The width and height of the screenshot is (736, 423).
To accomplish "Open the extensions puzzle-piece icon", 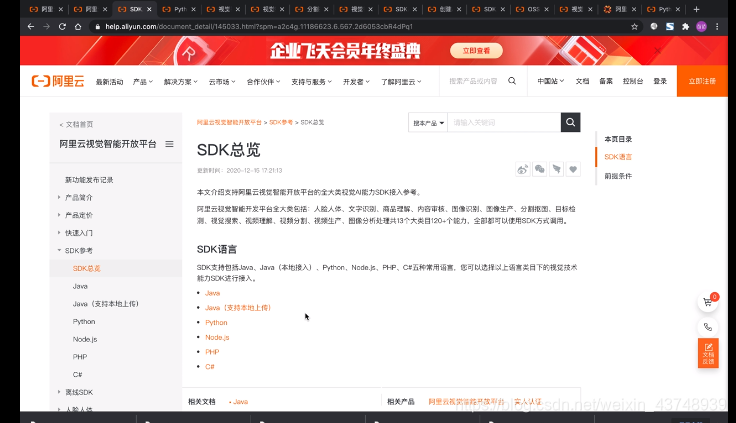I will (x=686, y=27).
